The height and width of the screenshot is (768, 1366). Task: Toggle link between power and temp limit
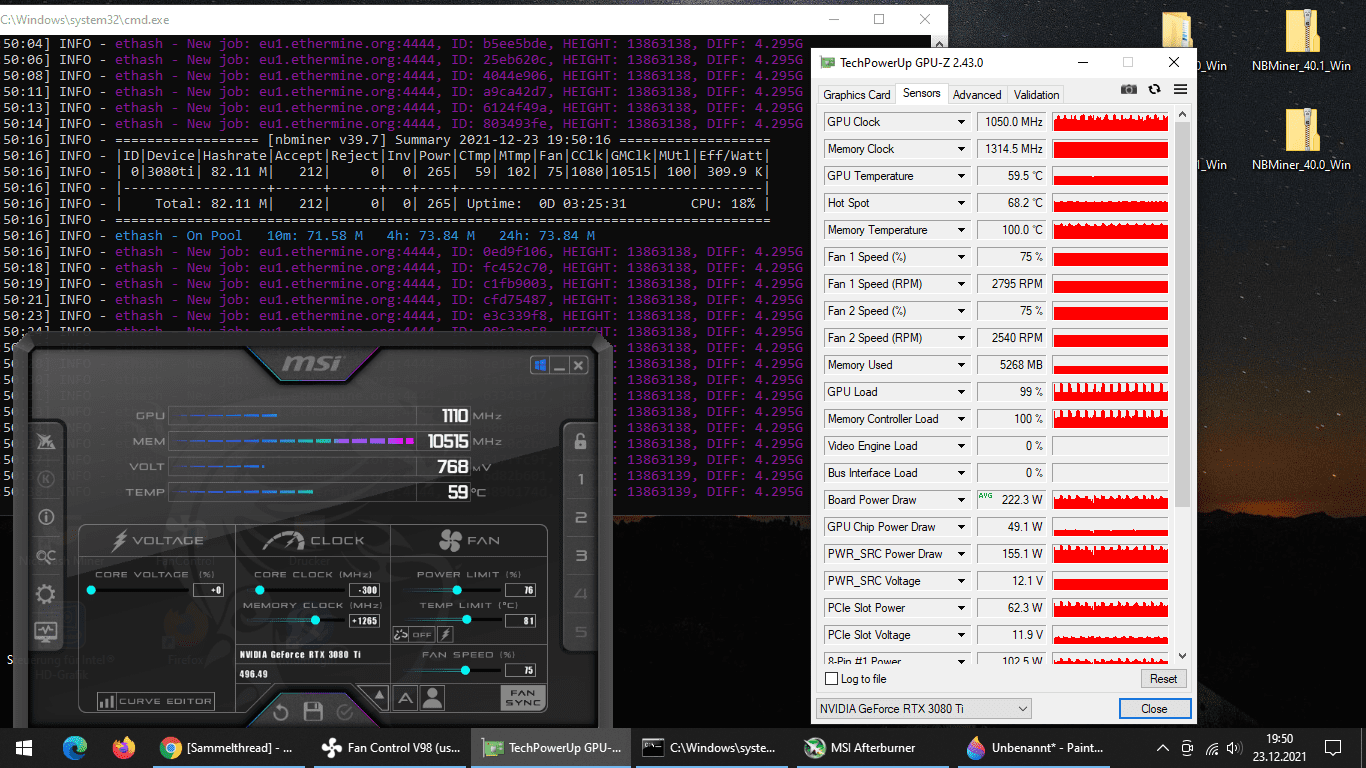pyautogui.click(x=400, y=634)
